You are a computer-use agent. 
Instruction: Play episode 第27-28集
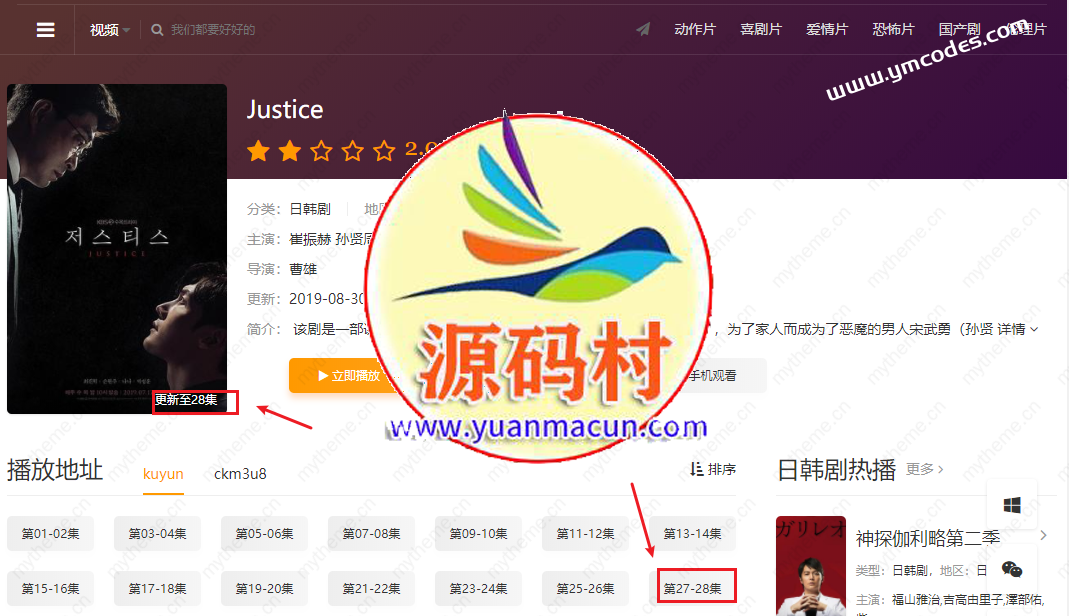693,589
